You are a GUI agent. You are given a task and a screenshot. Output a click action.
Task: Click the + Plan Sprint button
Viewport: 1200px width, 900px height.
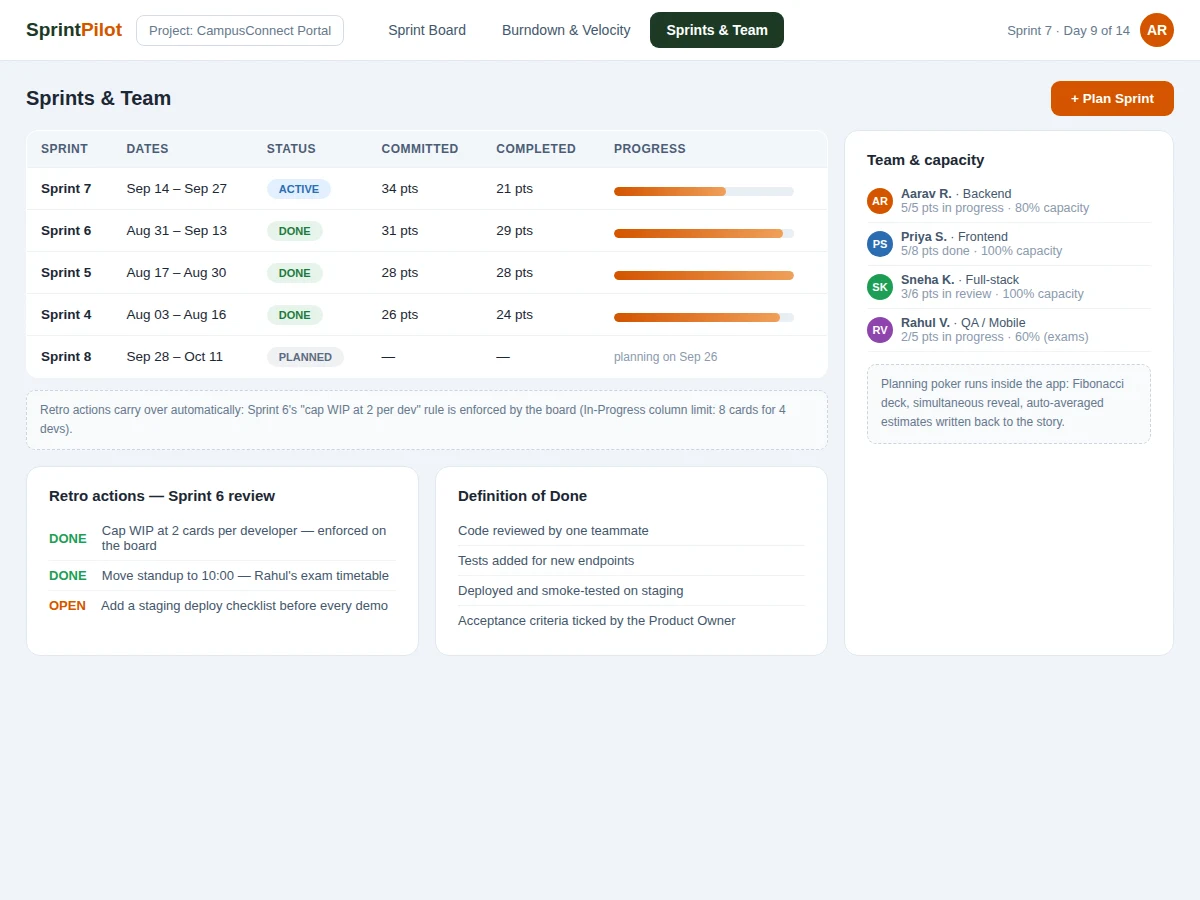point(1112,98)
